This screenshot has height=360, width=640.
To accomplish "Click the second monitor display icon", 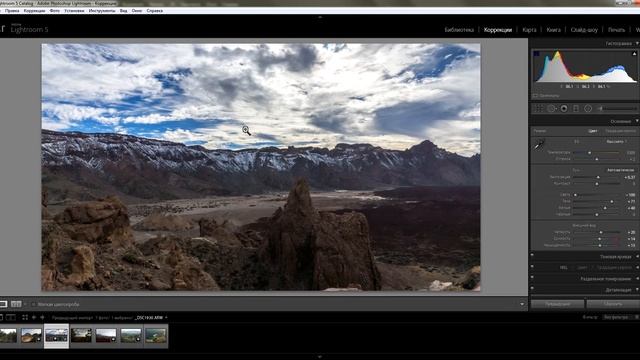I will 11,317.
